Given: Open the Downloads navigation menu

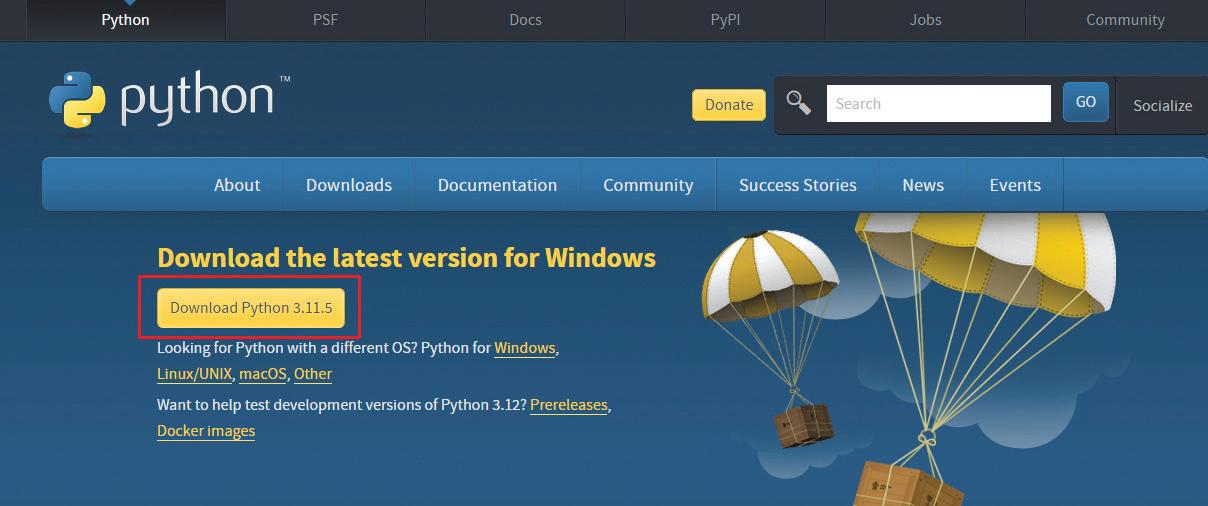Looking at the screenshot, I should pos(349,185).
